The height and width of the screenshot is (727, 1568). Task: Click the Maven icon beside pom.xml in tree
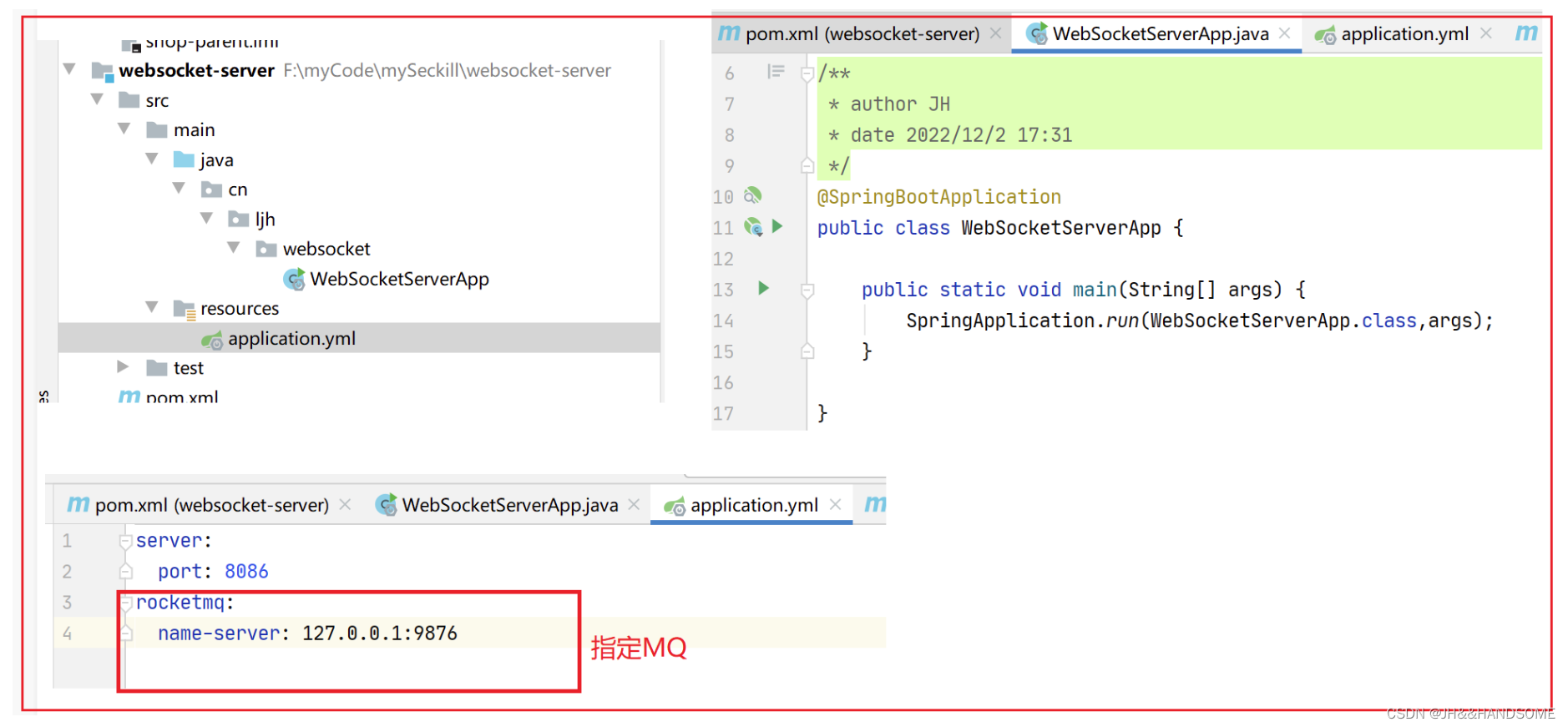[129, 396]
